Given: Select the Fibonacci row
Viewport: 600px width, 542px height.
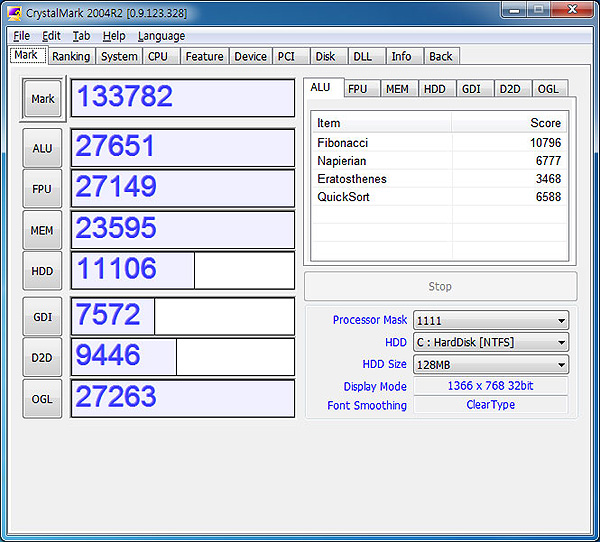Looking at the screenshot, I should pos(439,143).
